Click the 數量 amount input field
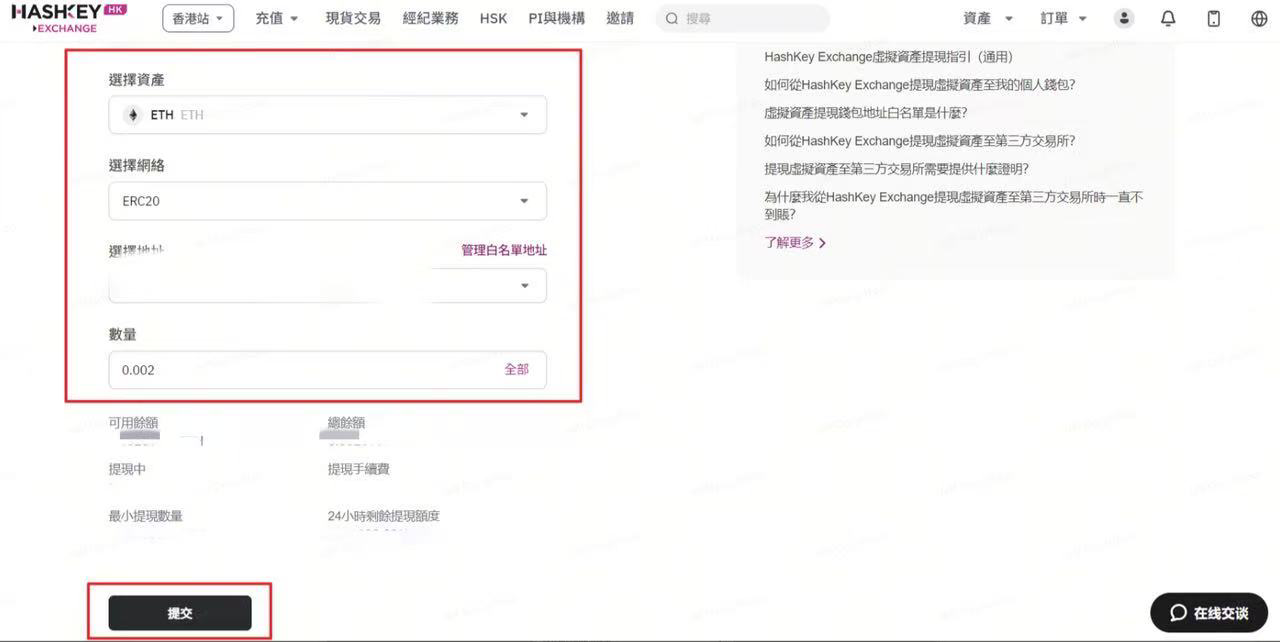1280x642 pixels. [300, 370]
